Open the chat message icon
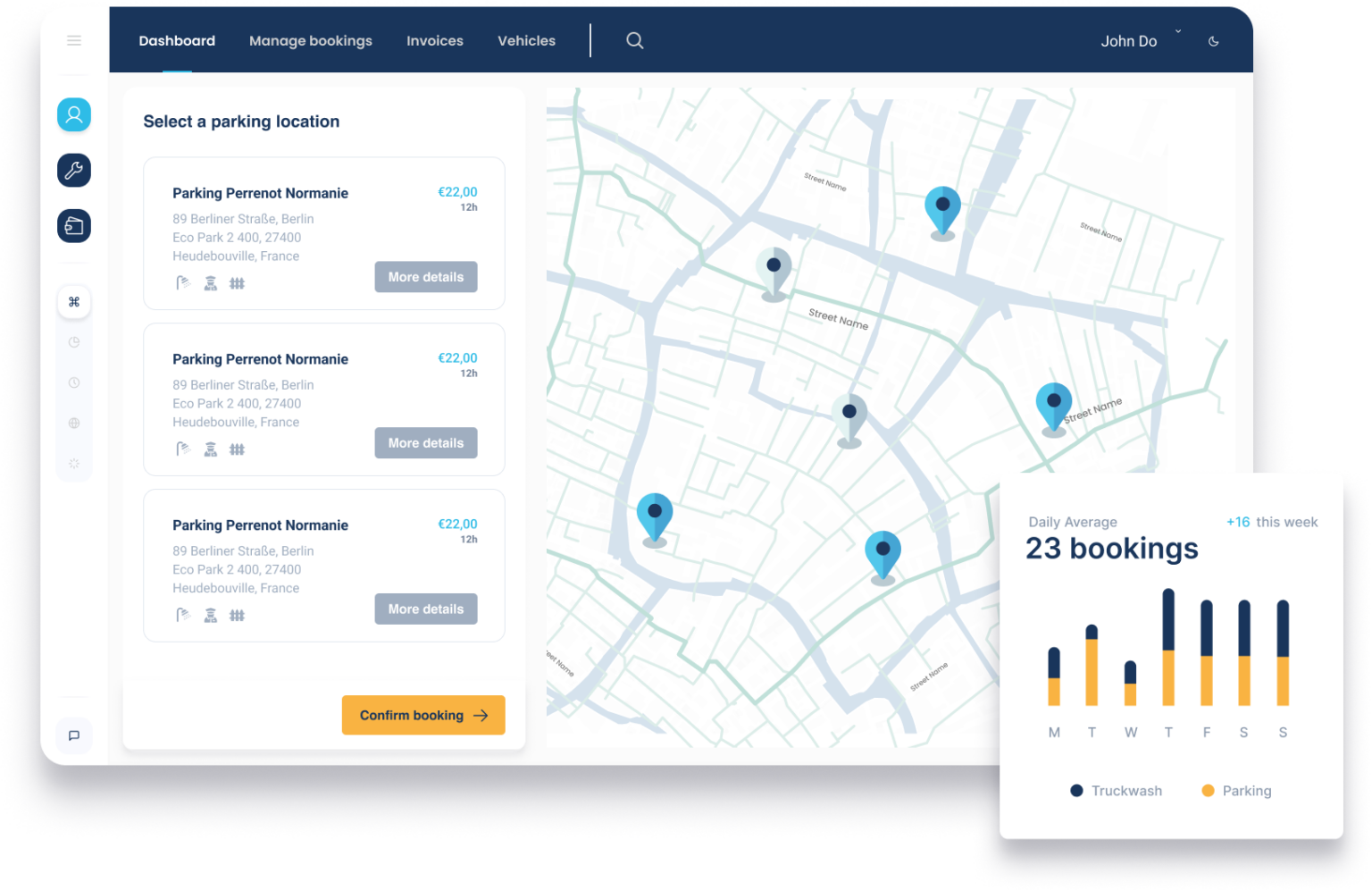The image size is (1372, 890). tap(74, 735)
